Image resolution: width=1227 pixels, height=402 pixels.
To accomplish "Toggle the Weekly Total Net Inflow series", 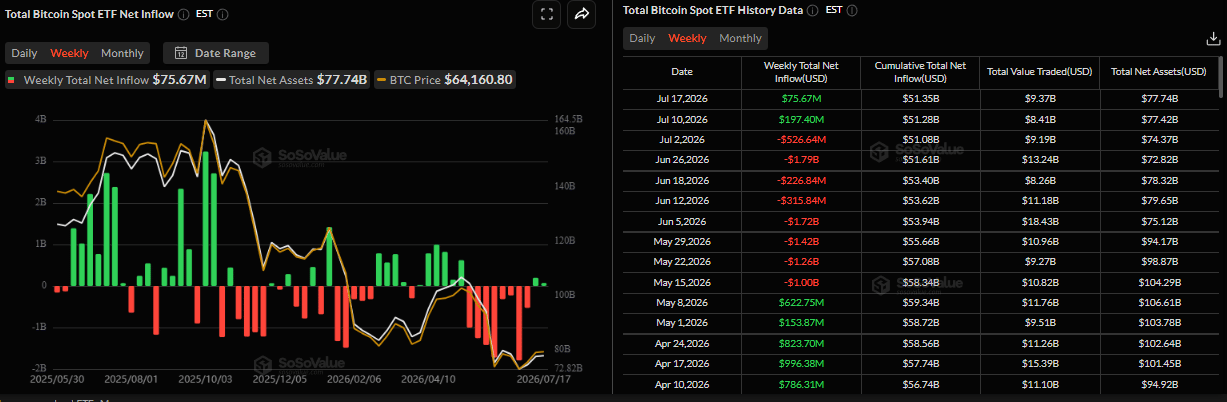I will tap(107, 80).
